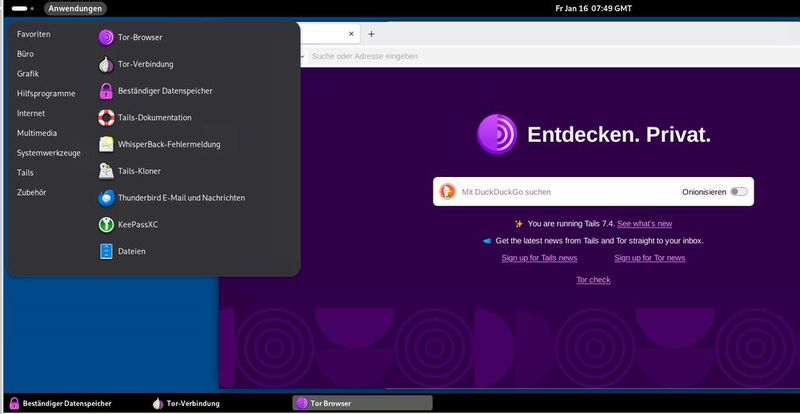Screen dimensions: 800x414
Task: Choose the Multimedia category
Action: click(37, 133)
